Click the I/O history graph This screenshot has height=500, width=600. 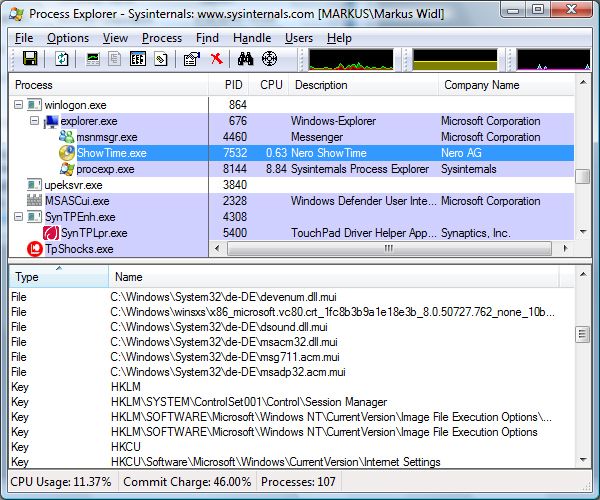point(553,60)
